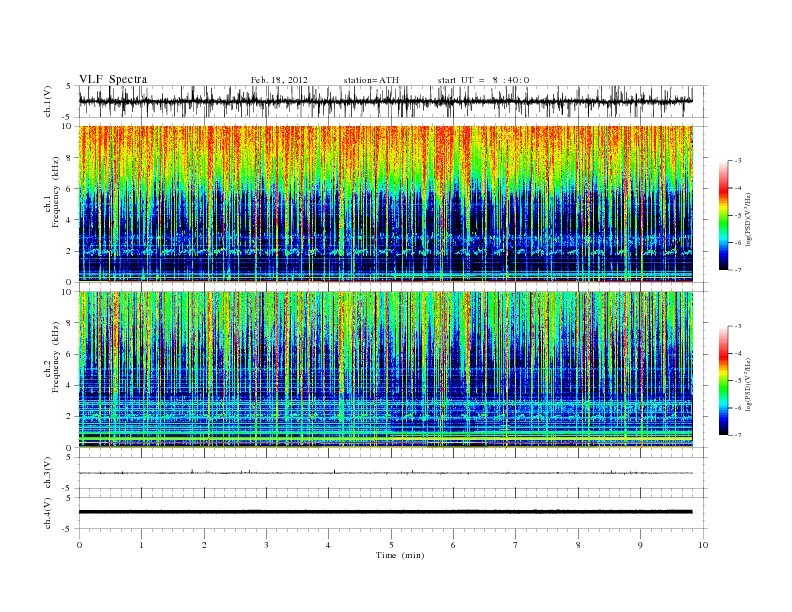The width and height of the screenshot is (792, 612).
Task: Select the "start UT = 8 :40: 0" label
Action: pyautogui.click(x=483, y=80)
